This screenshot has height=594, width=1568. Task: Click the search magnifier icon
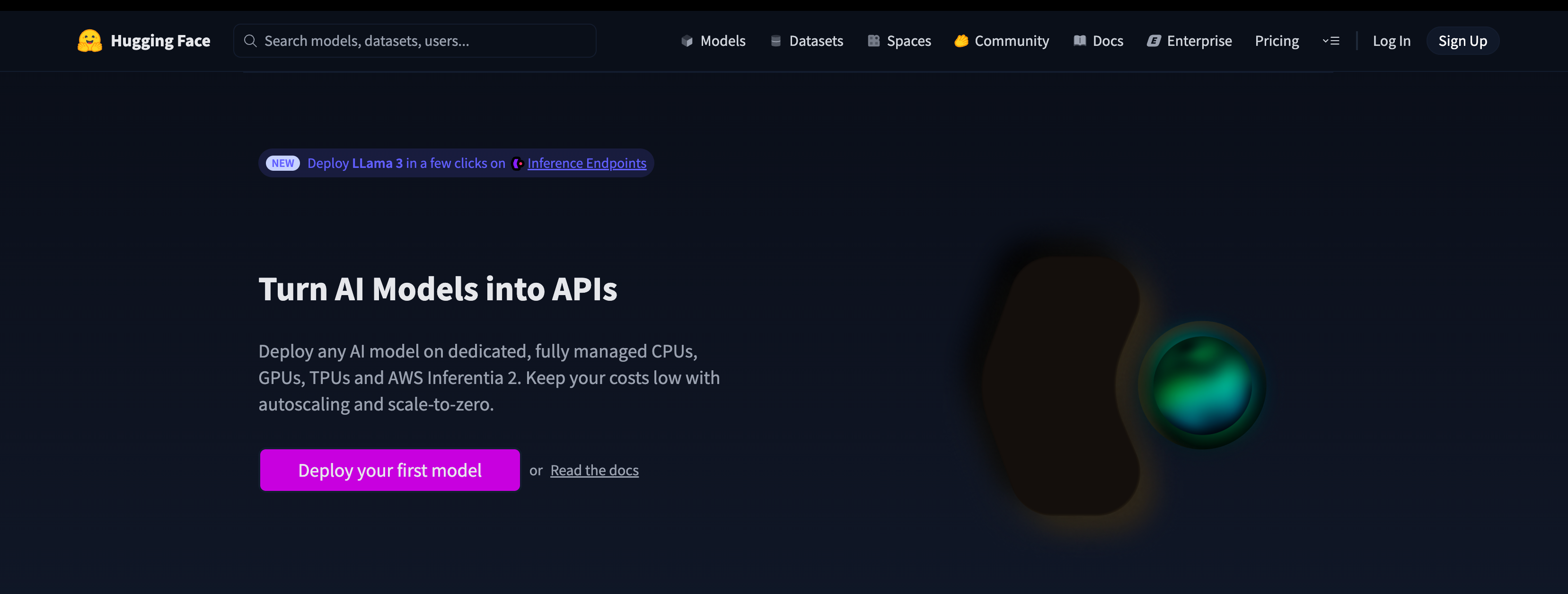coord(249,41)
